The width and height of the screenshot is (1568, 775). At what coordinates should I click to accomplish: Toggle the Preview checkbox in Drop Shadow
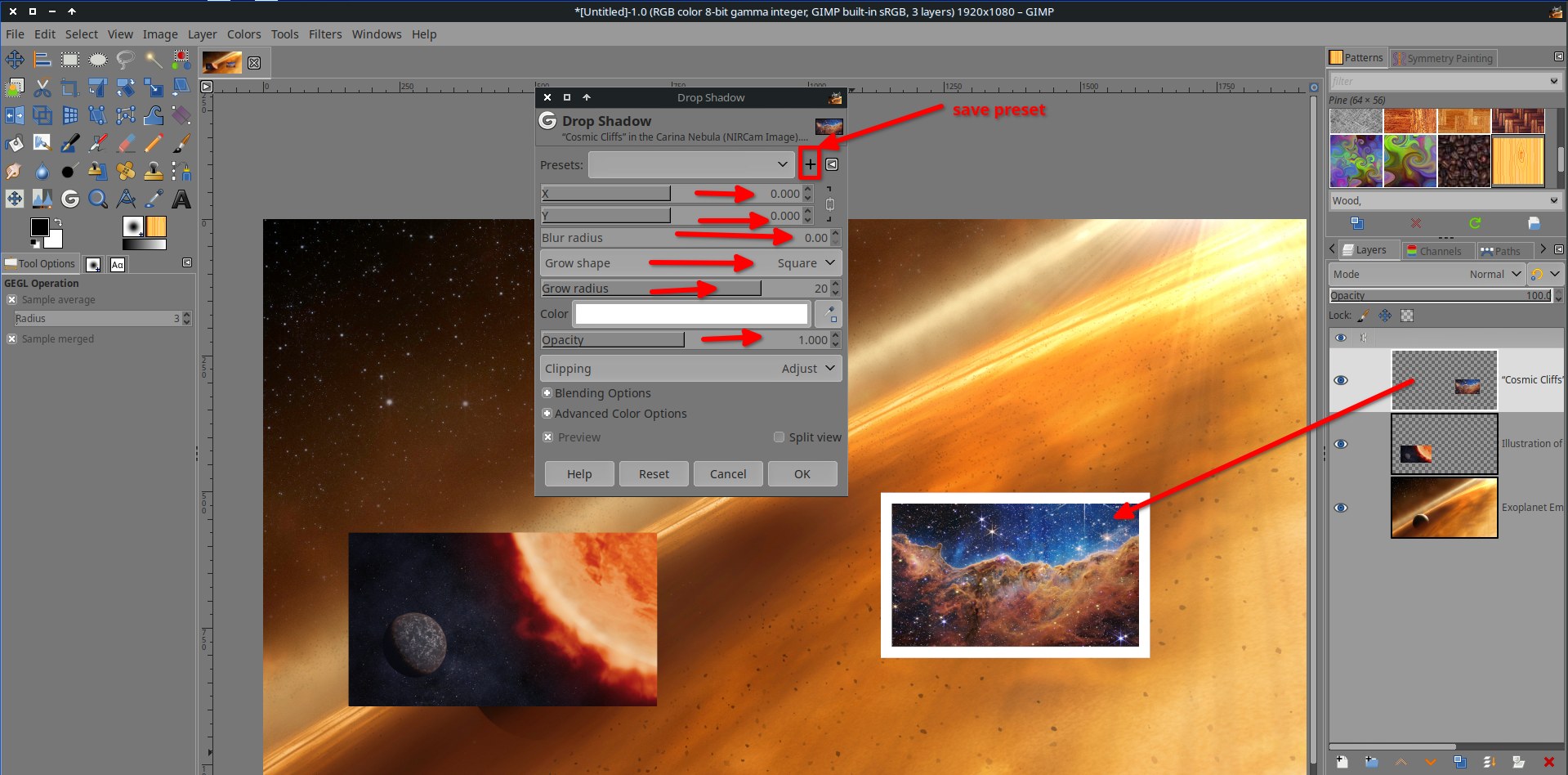pyautogui.click(x=547, y=437)
